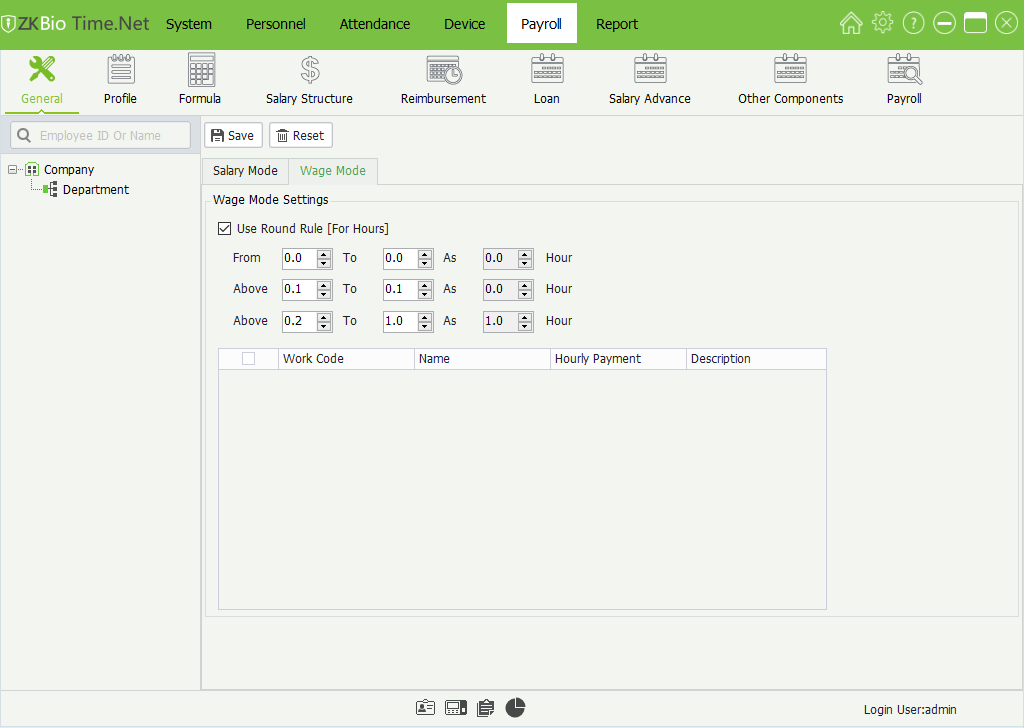Decrease the From value in first row

(x=324, y=263)
